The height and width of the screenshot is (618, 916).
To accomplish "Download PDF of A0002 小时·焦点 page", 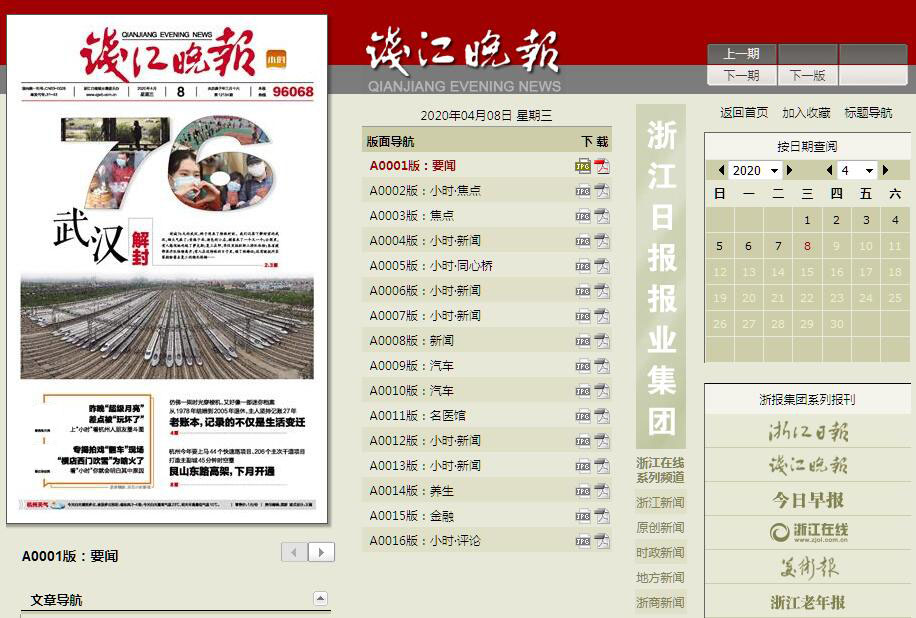I will click(x=602, y=191).
